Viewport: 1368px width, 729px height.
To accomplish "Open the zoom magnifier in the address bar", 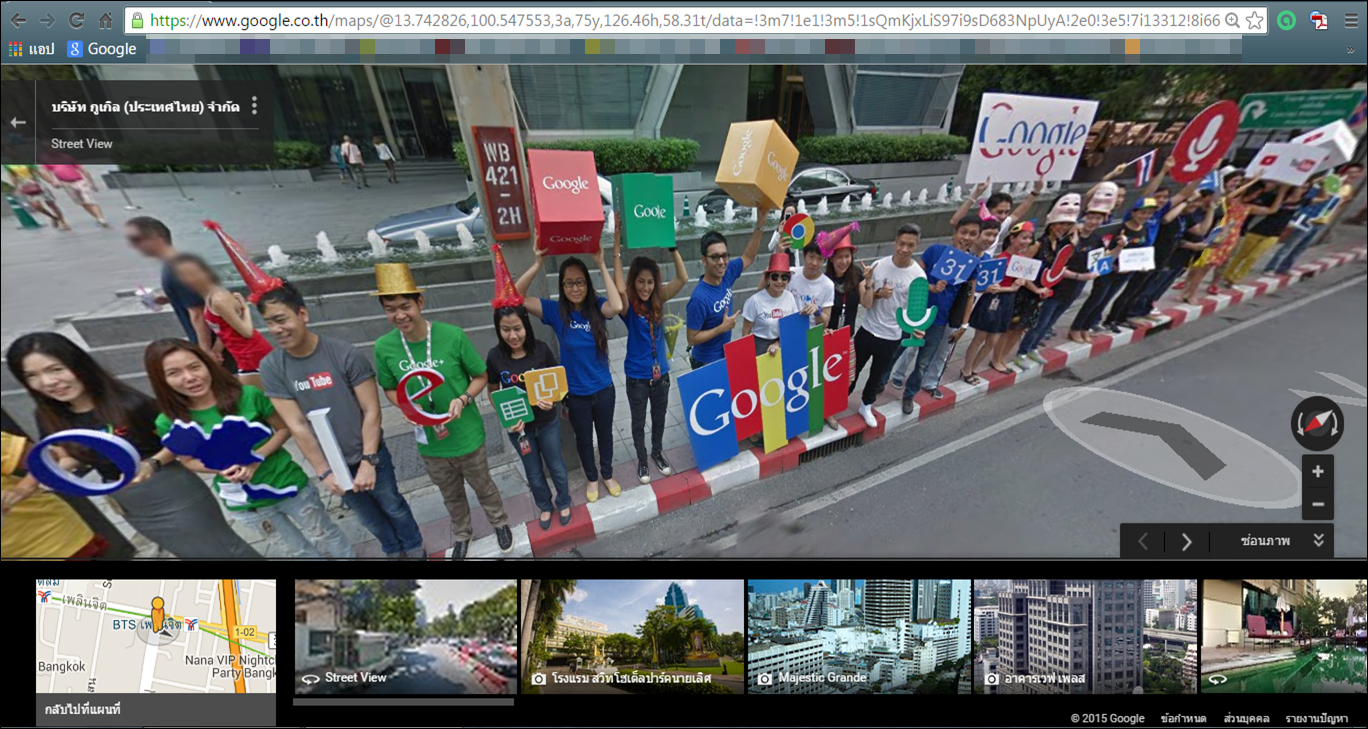I will pos(1232,20).
